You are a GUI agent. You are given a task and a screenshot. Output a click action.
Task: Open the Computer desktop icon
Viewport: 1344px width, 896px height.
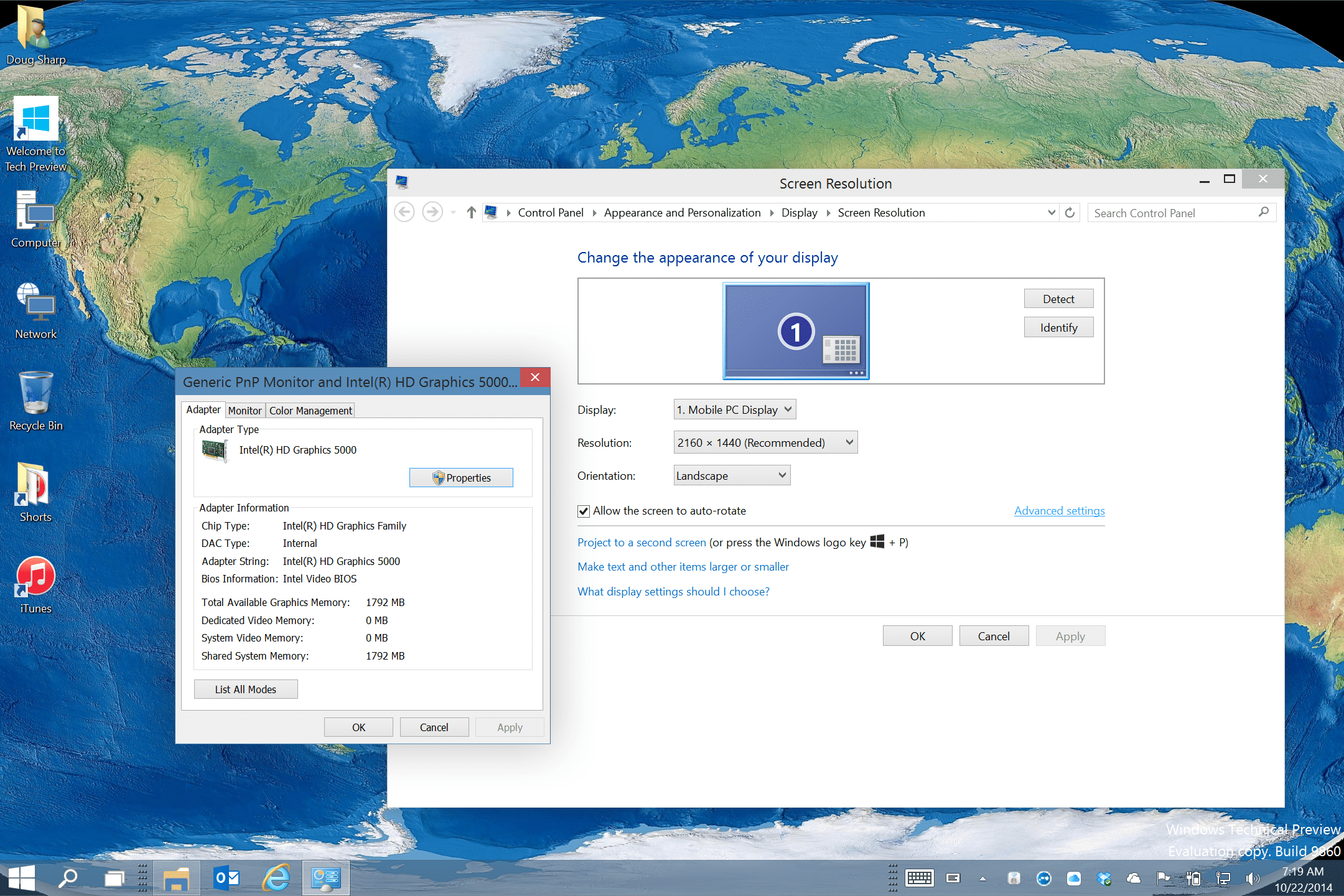pos(35,220)
